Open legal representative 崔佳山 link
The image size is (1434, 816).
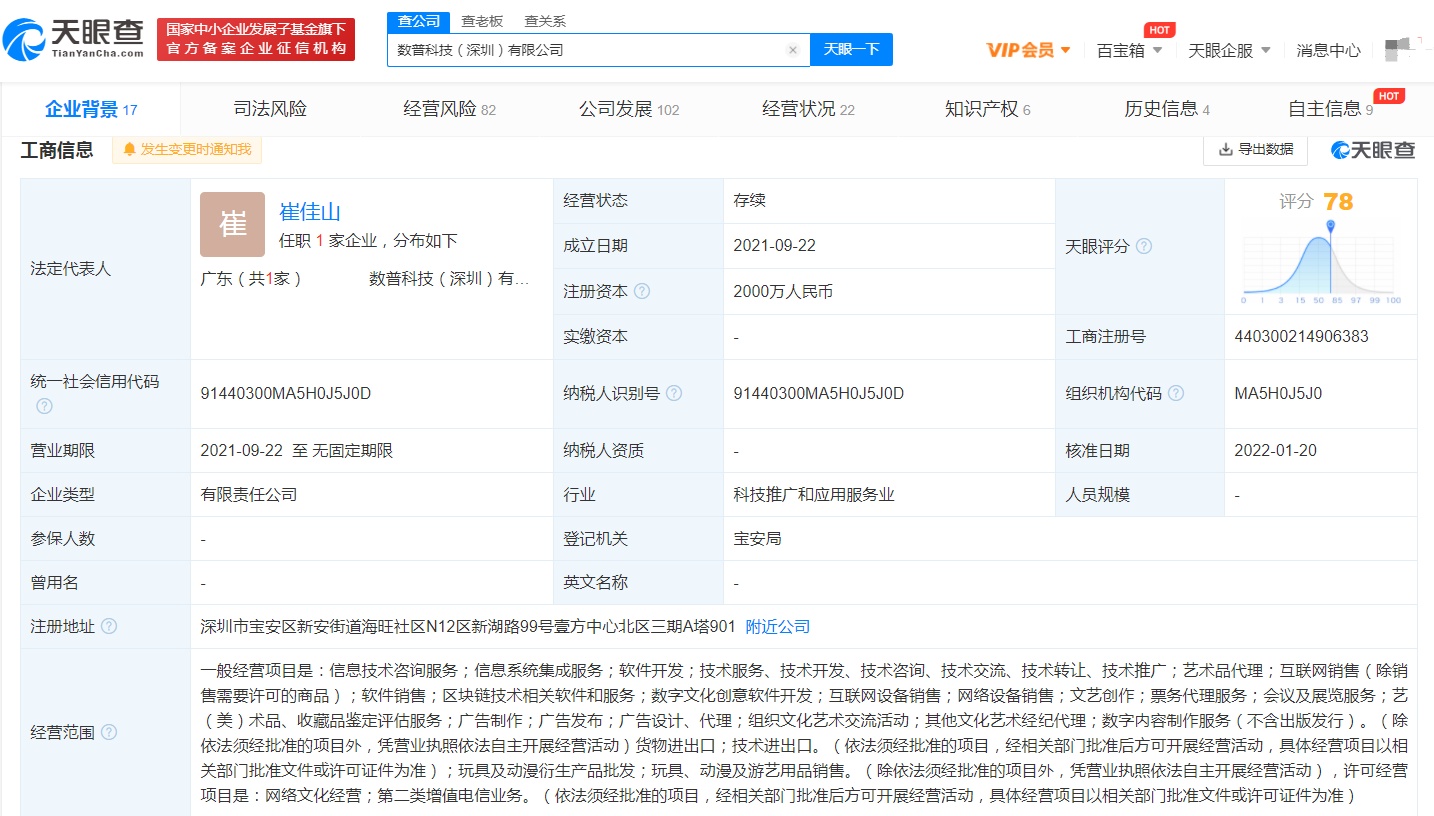click(x=310, y=211)
